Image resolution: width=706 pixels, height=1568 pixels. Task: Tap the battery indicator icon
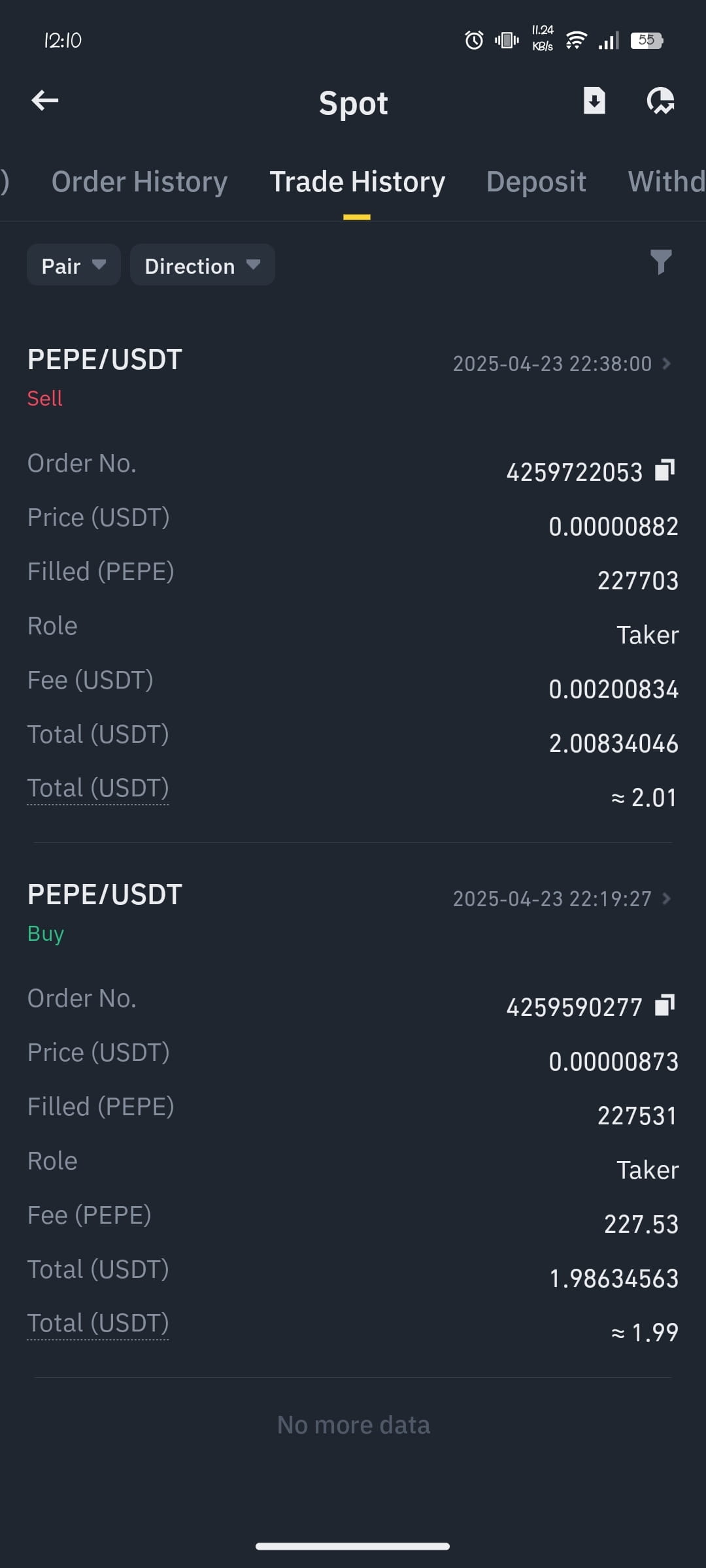tap(647, 41)
